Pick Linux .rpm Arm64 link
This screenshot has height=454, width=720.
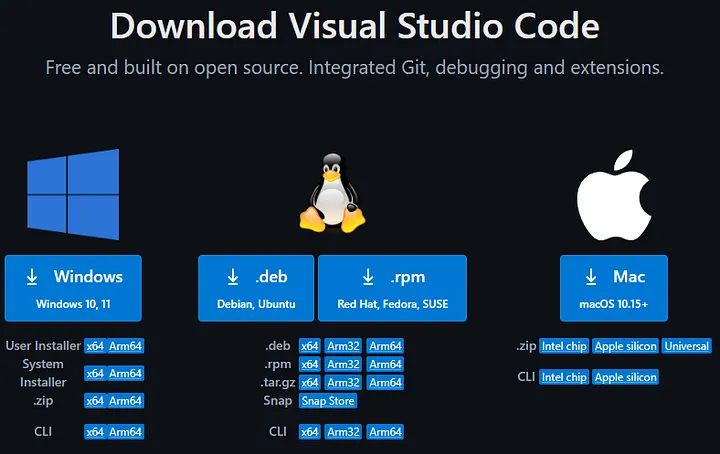pos(385,364)
